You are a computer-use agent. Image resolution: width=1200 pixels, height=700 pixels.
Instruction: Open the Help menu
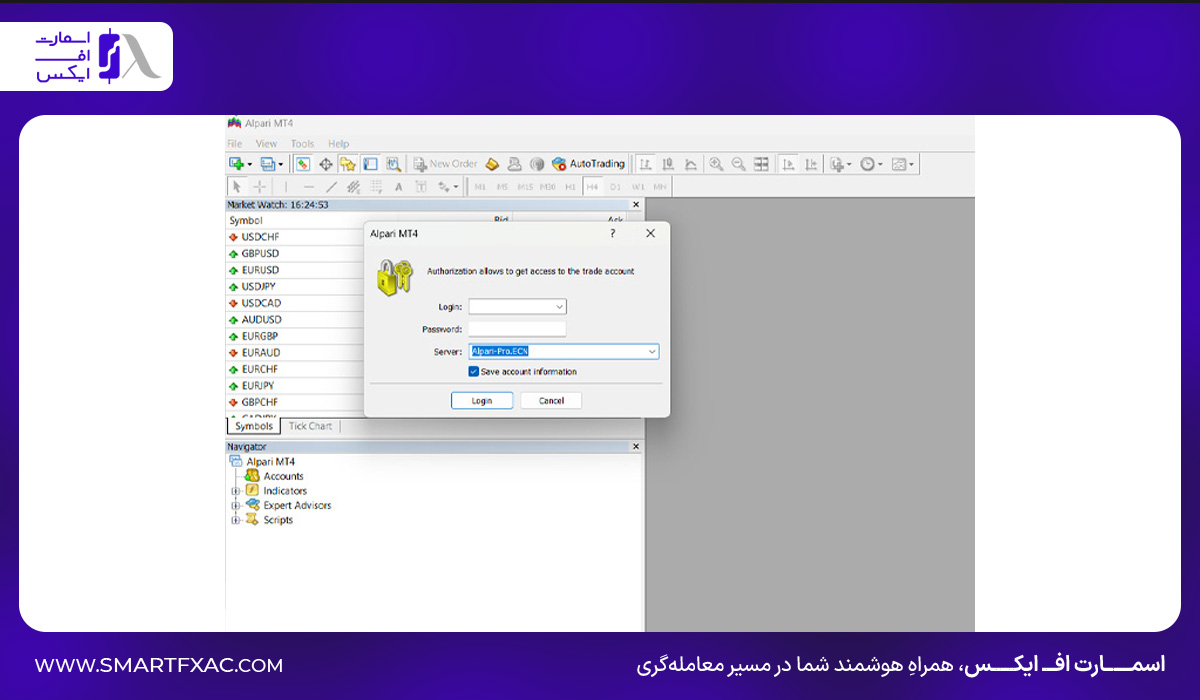339,144
